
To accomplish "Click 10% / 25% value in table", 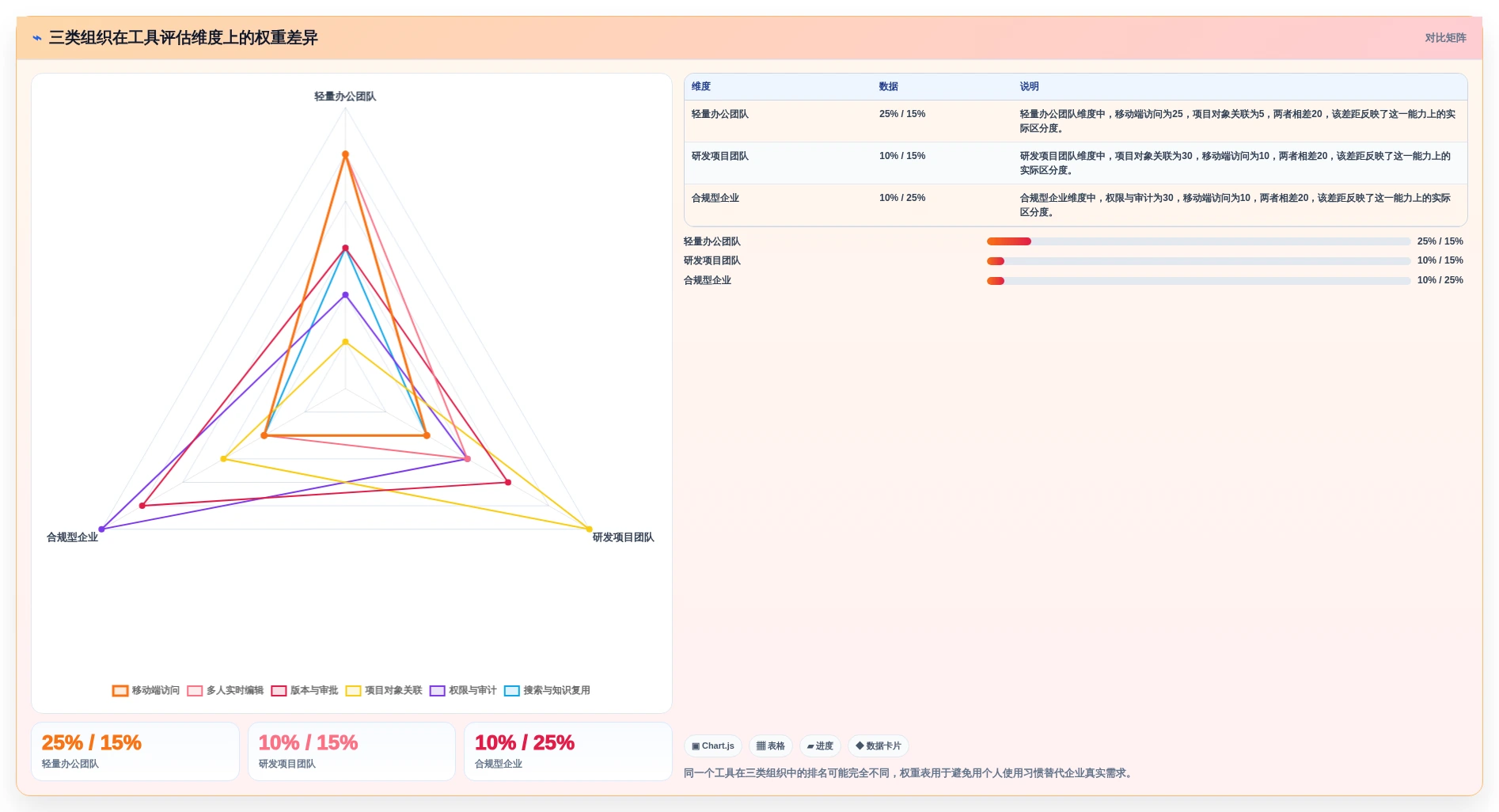I will tap(902, 198).
